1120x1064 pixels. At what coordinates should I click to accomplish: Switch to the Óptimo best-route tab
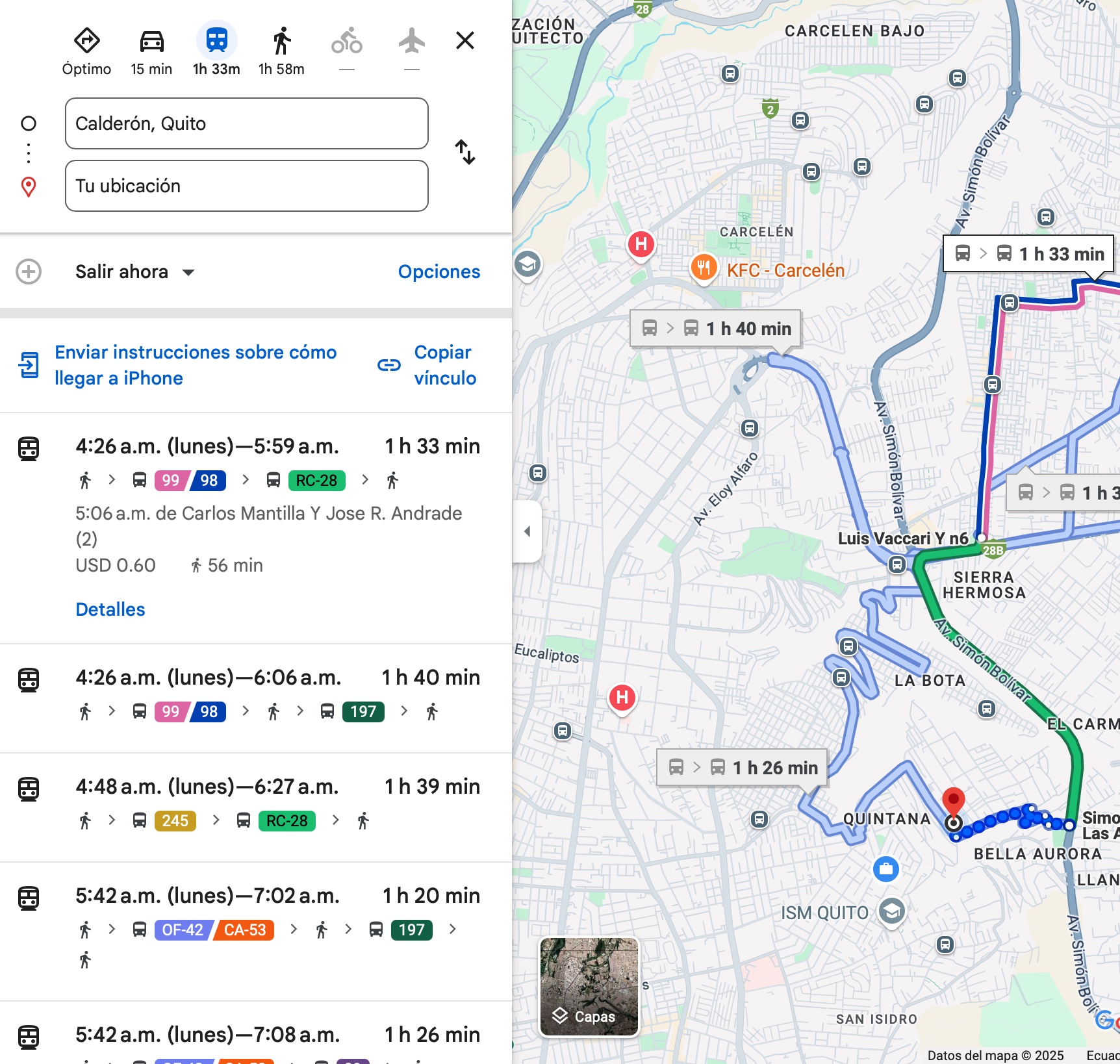coord(86,42)
